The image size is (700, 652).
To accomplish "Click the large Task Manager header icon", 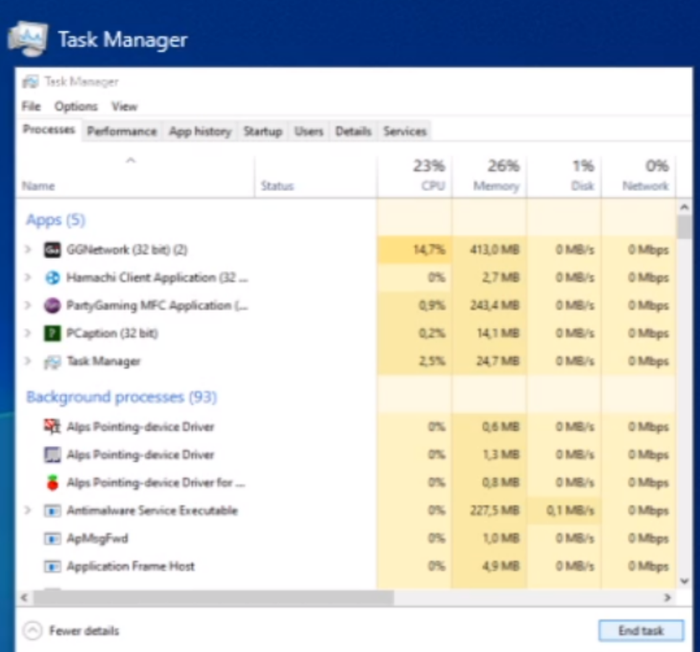I will click(28, 39).
